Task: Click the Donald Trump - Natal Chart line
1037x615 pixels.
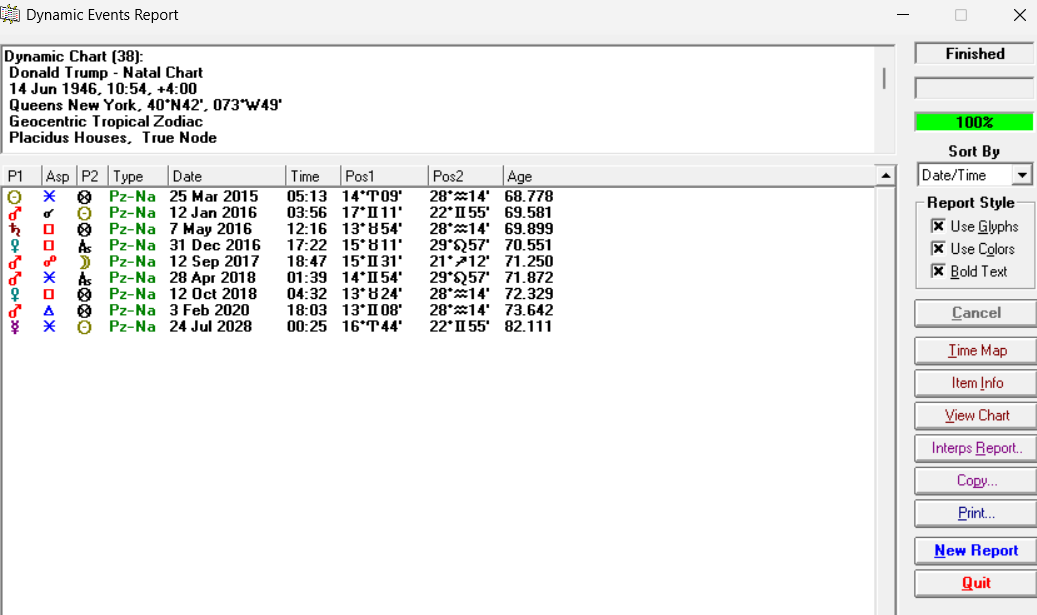Action: [x=106, y=73]
